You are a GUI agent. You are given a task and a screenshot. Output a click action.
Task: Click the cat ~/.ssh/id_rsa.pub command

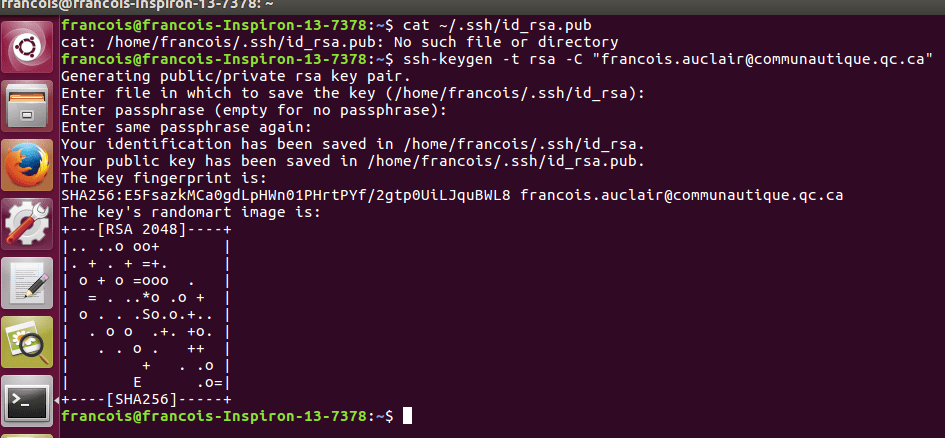(497, 26)
